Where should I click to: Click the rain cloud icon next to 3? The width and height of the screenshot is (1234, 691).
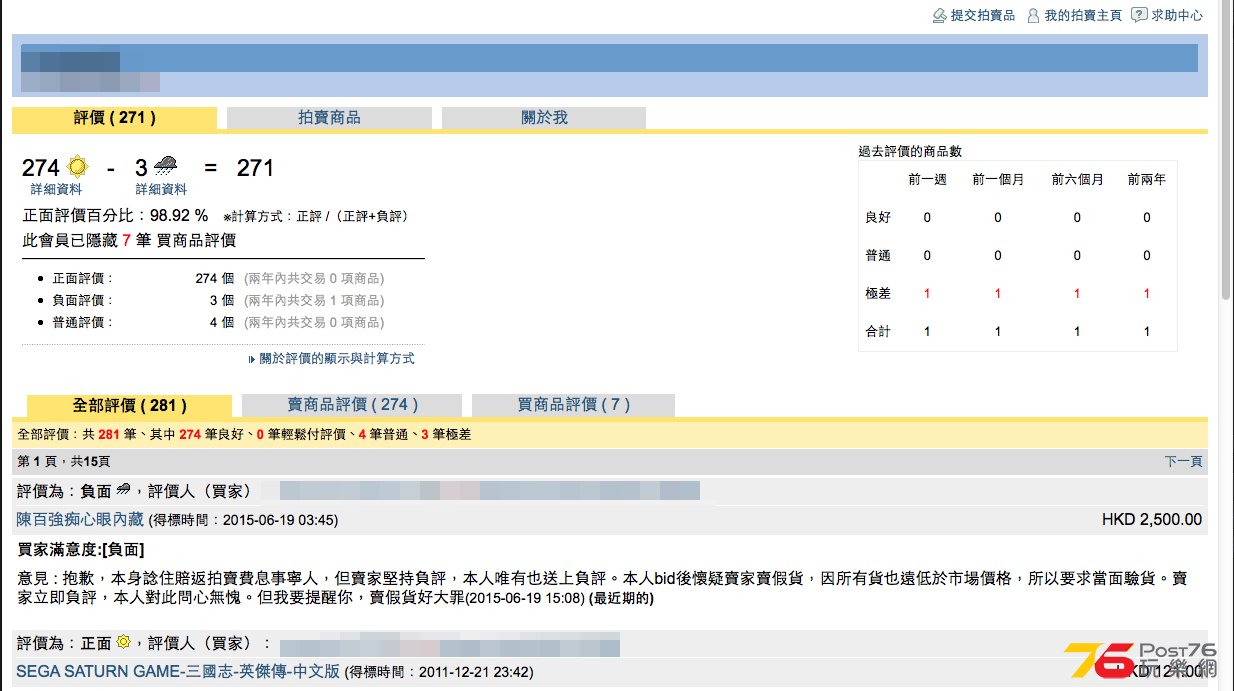coord(165,167)
